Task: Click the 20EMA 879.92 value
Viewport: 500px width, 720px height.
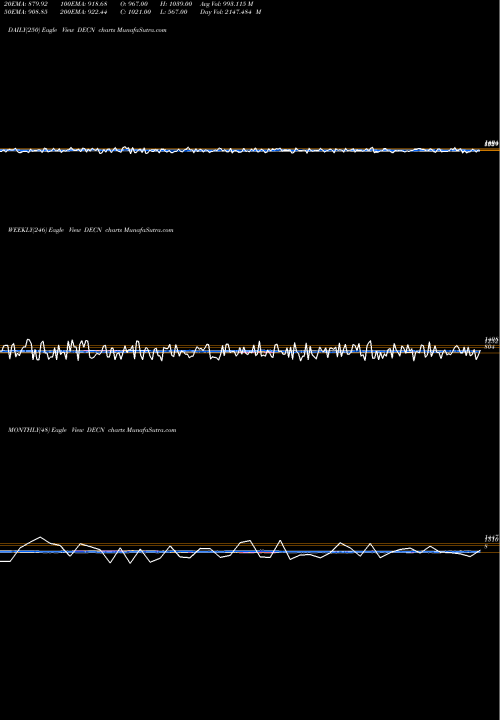Action: 26,4
